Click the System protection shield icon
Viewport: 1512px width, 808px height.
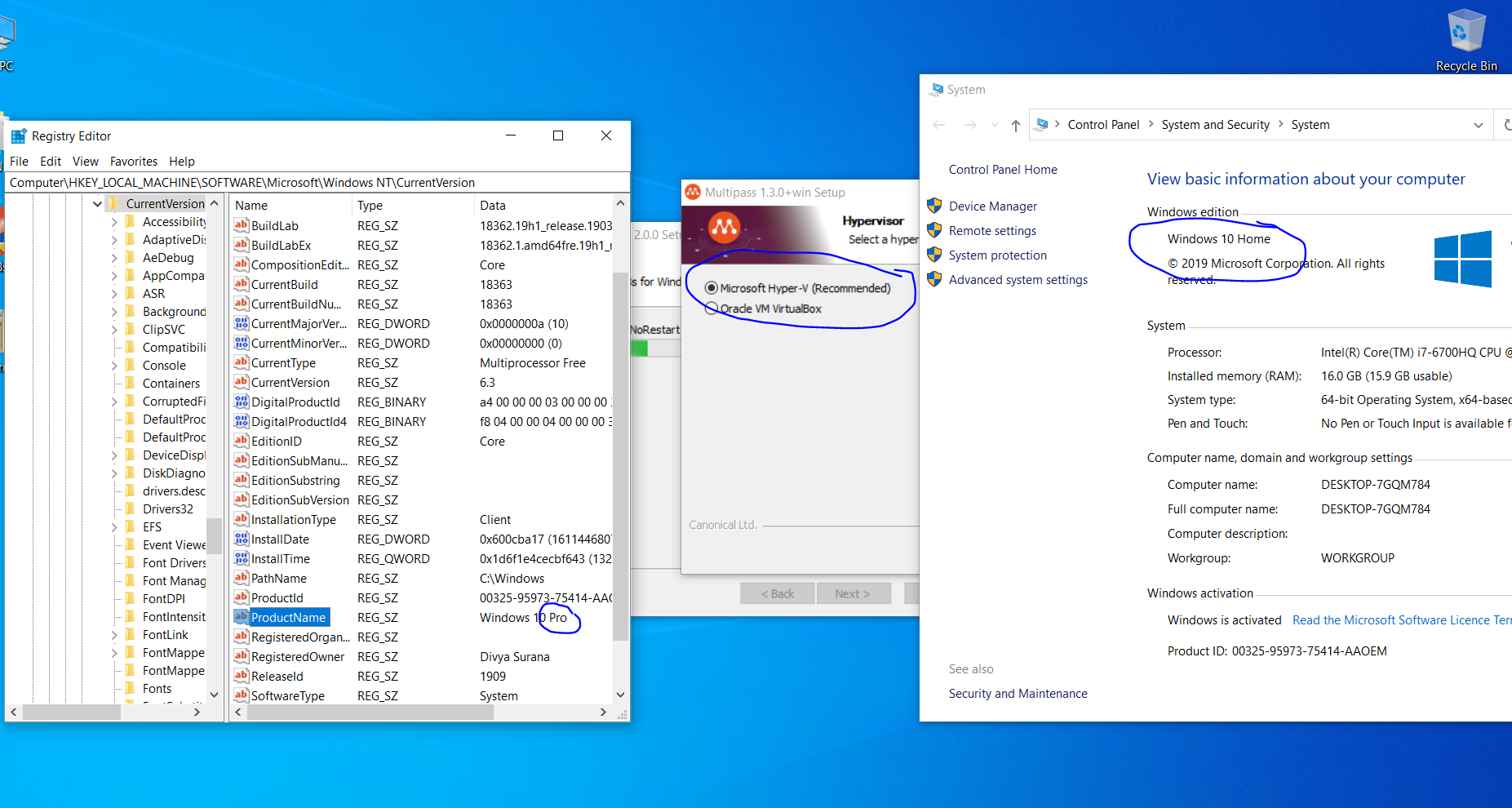(x=933, y=255)
